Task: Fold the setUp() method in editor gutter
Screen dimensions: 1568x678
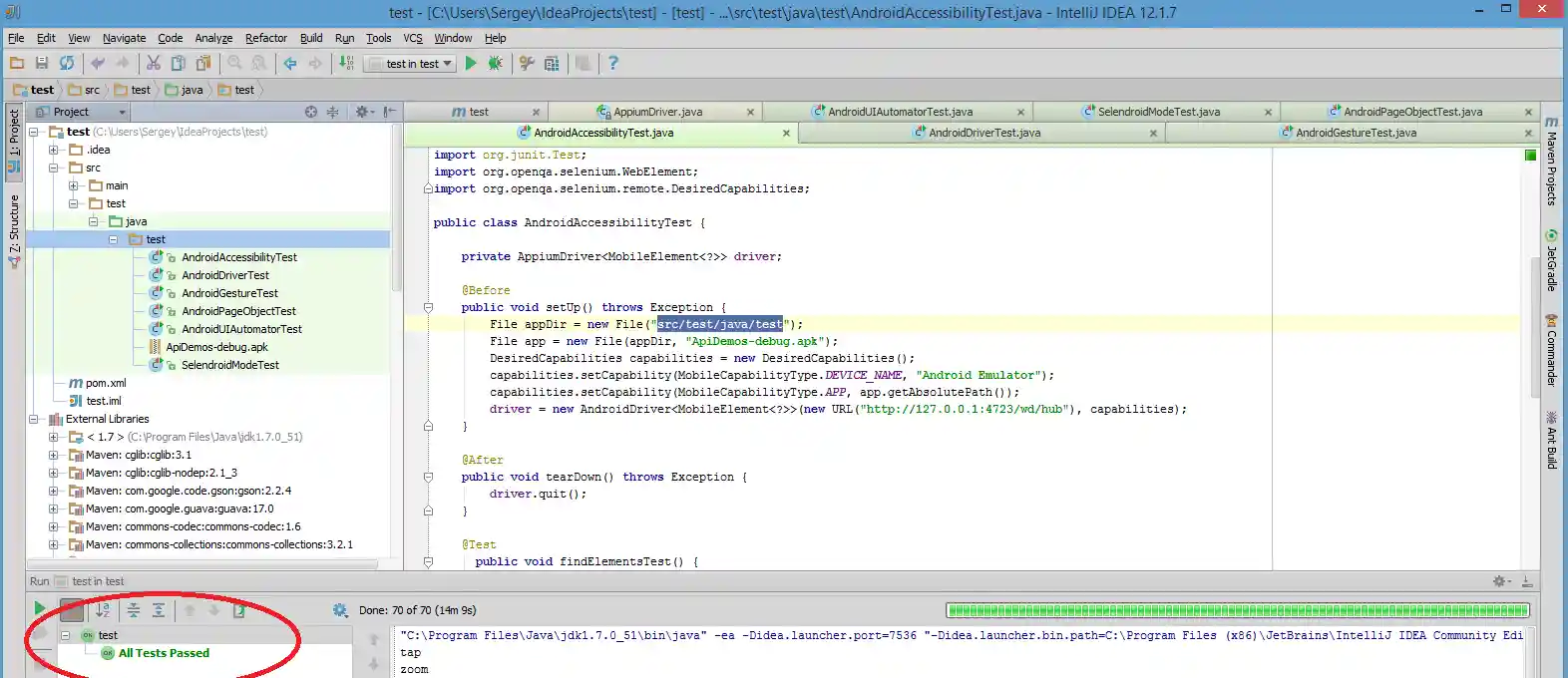Action: click(428, 307)
